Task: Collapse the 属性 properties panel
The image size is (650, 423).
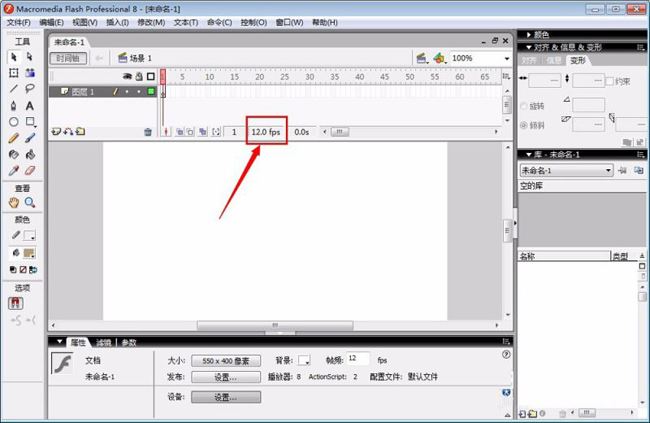Action: pos(60,342)
